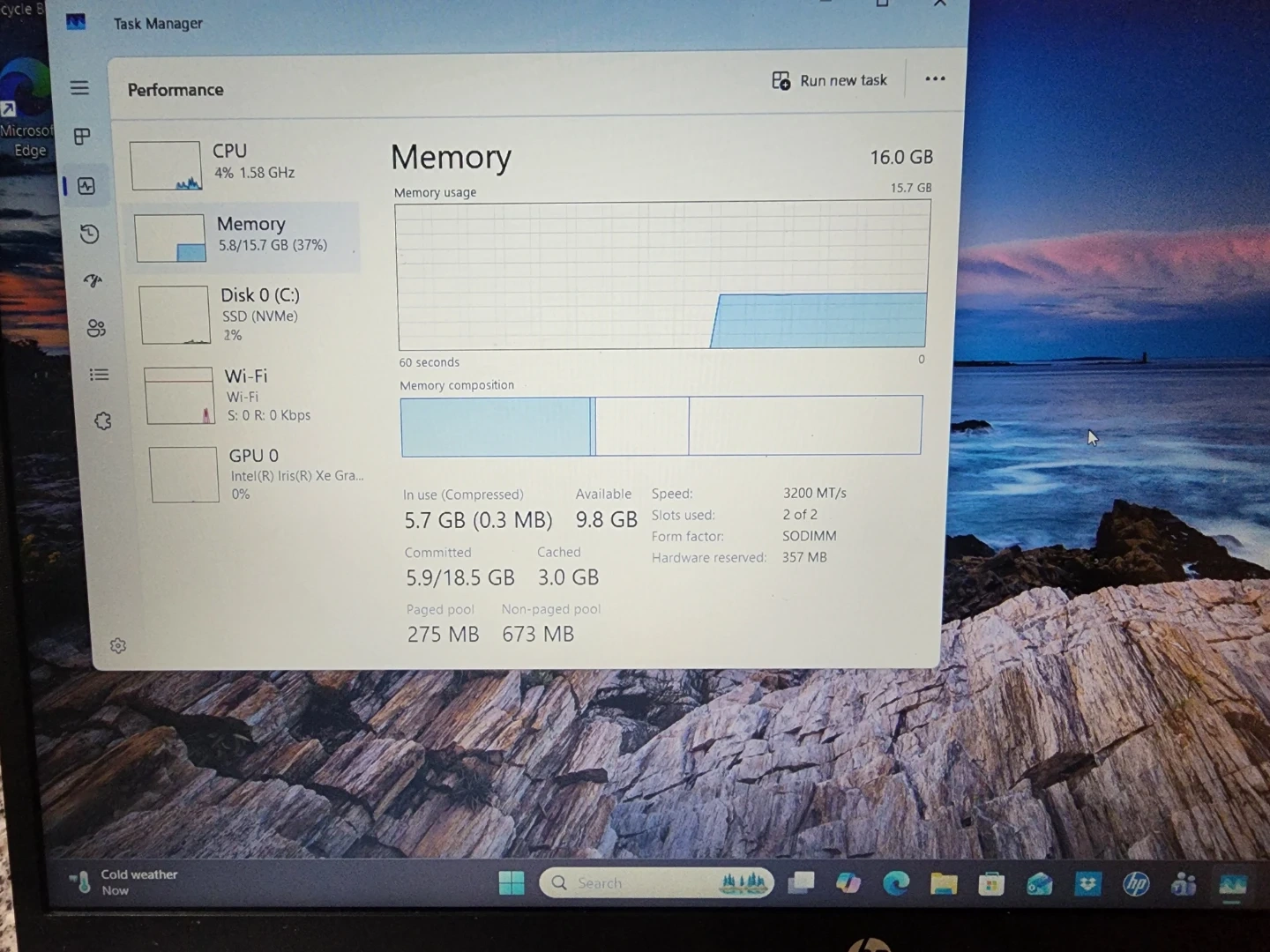View GPU 0 Intel Iris Xe performance
This screenshot has height=952, width=1270.
point(256,474)
